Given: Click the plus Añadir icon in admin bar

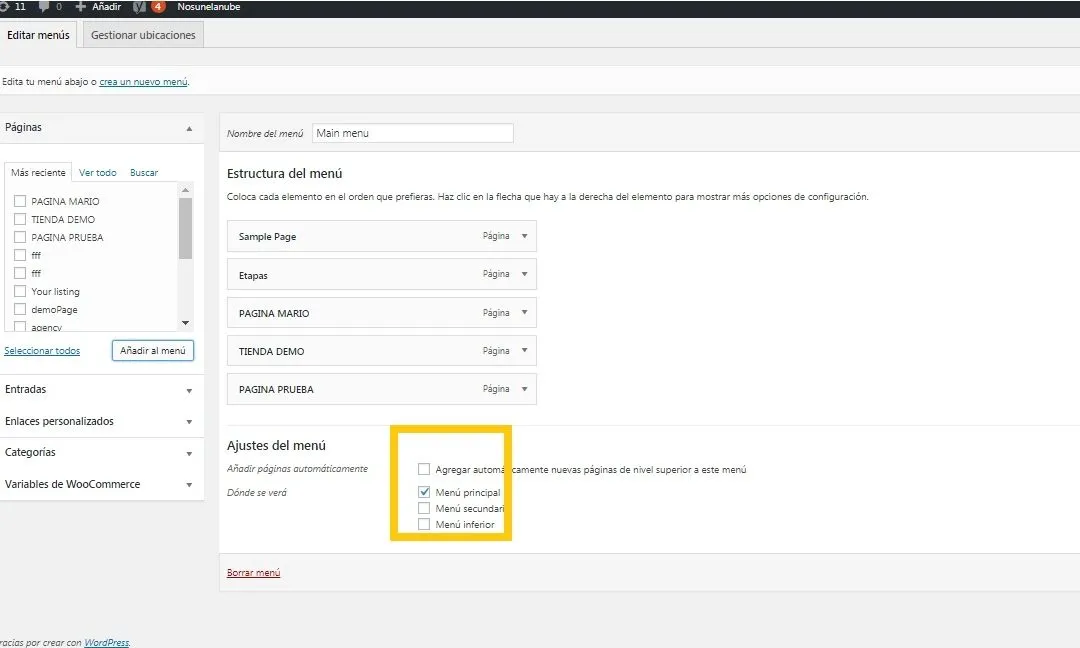Looking at the screenshot, I should (x=81, y=7).
